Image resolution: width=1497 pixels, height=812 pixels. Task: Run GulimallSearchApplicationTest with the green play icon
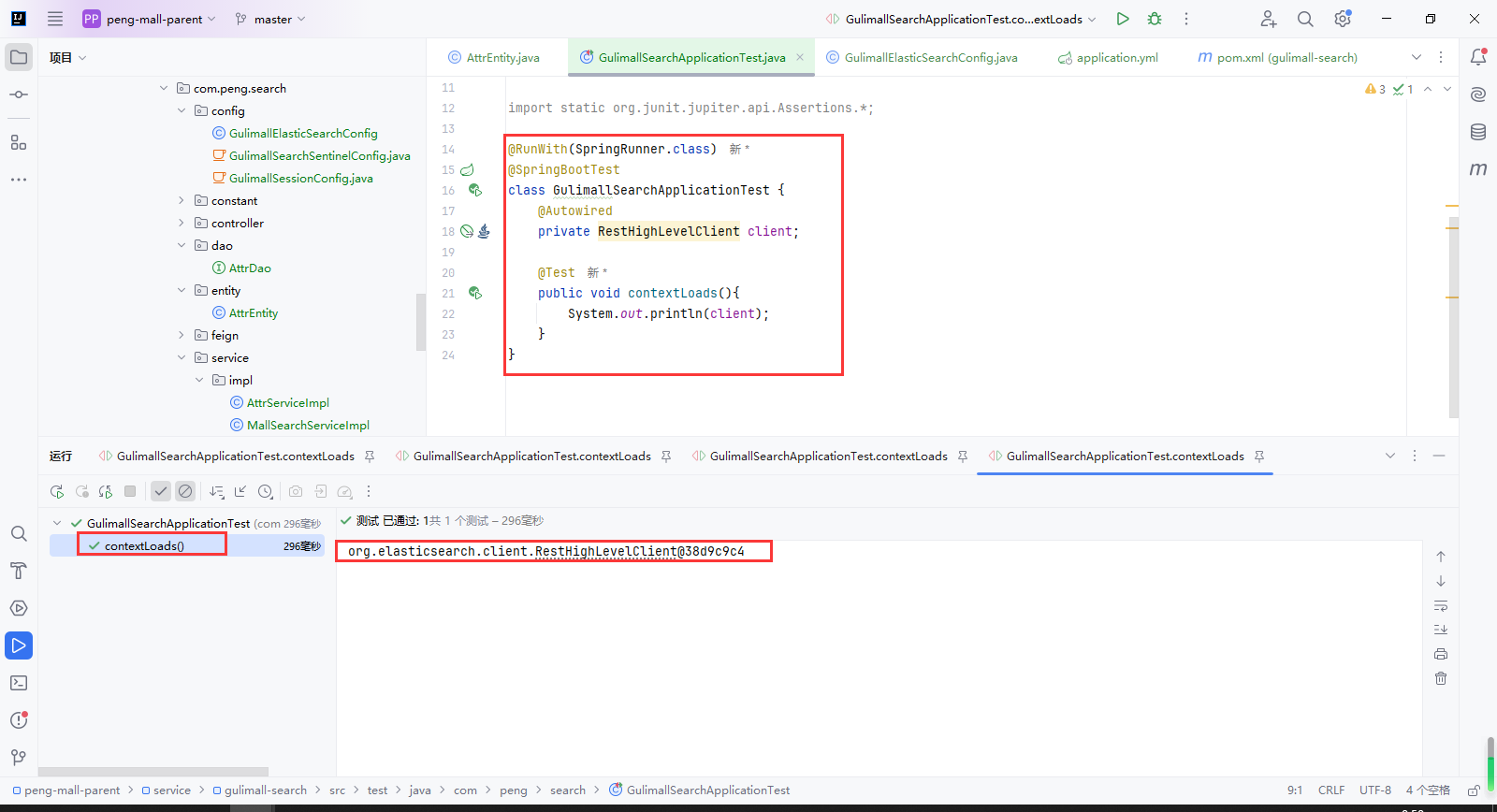(x=1123, y=19)
